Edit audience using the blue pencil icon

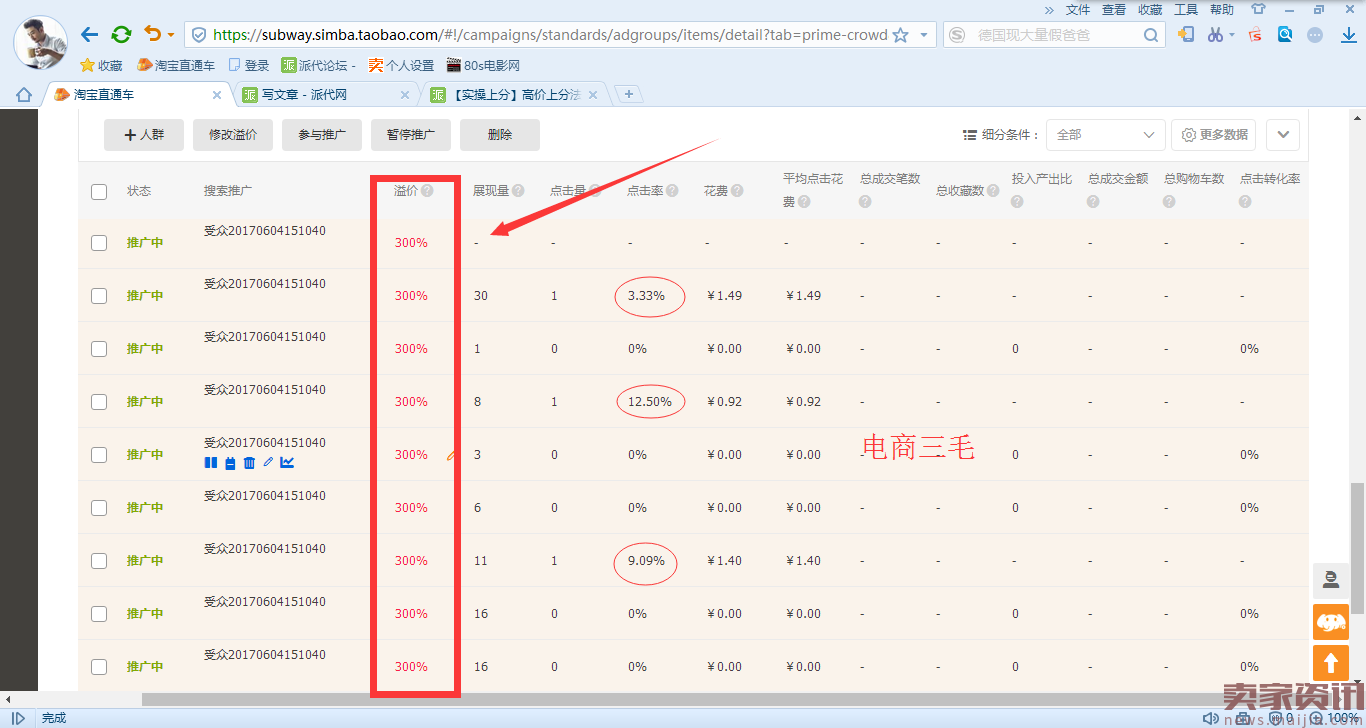tap(268, 462)
